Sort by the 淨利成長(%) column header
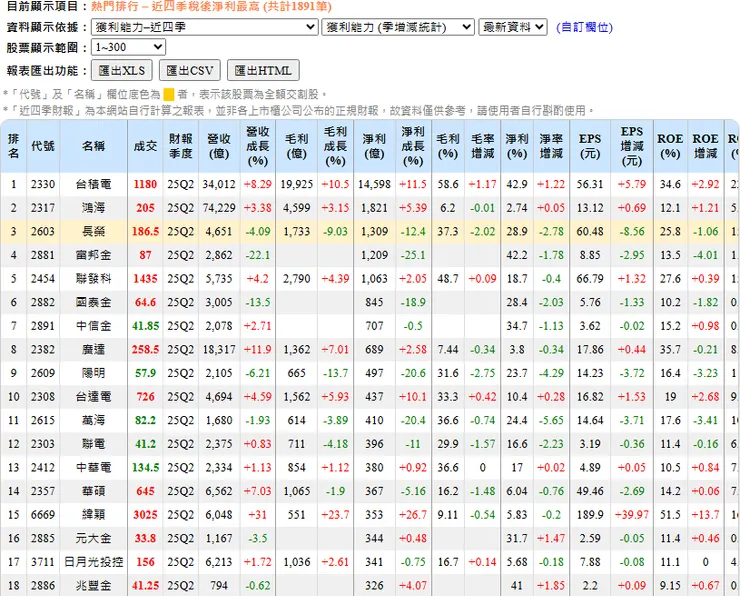 point(413,146)
